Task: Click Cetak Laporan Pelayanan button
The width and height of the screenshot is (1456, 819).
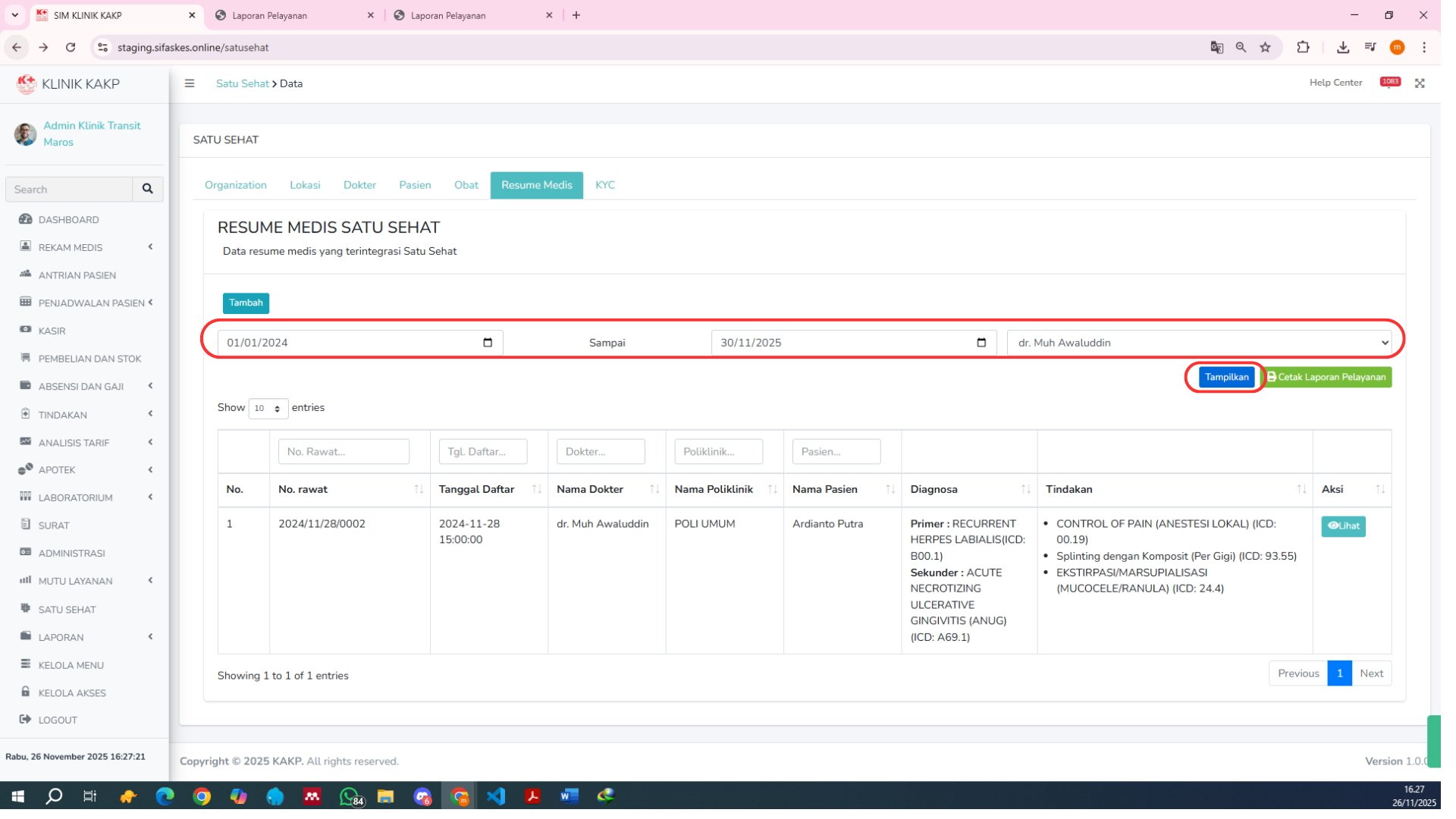Action: click(1326, 378)
